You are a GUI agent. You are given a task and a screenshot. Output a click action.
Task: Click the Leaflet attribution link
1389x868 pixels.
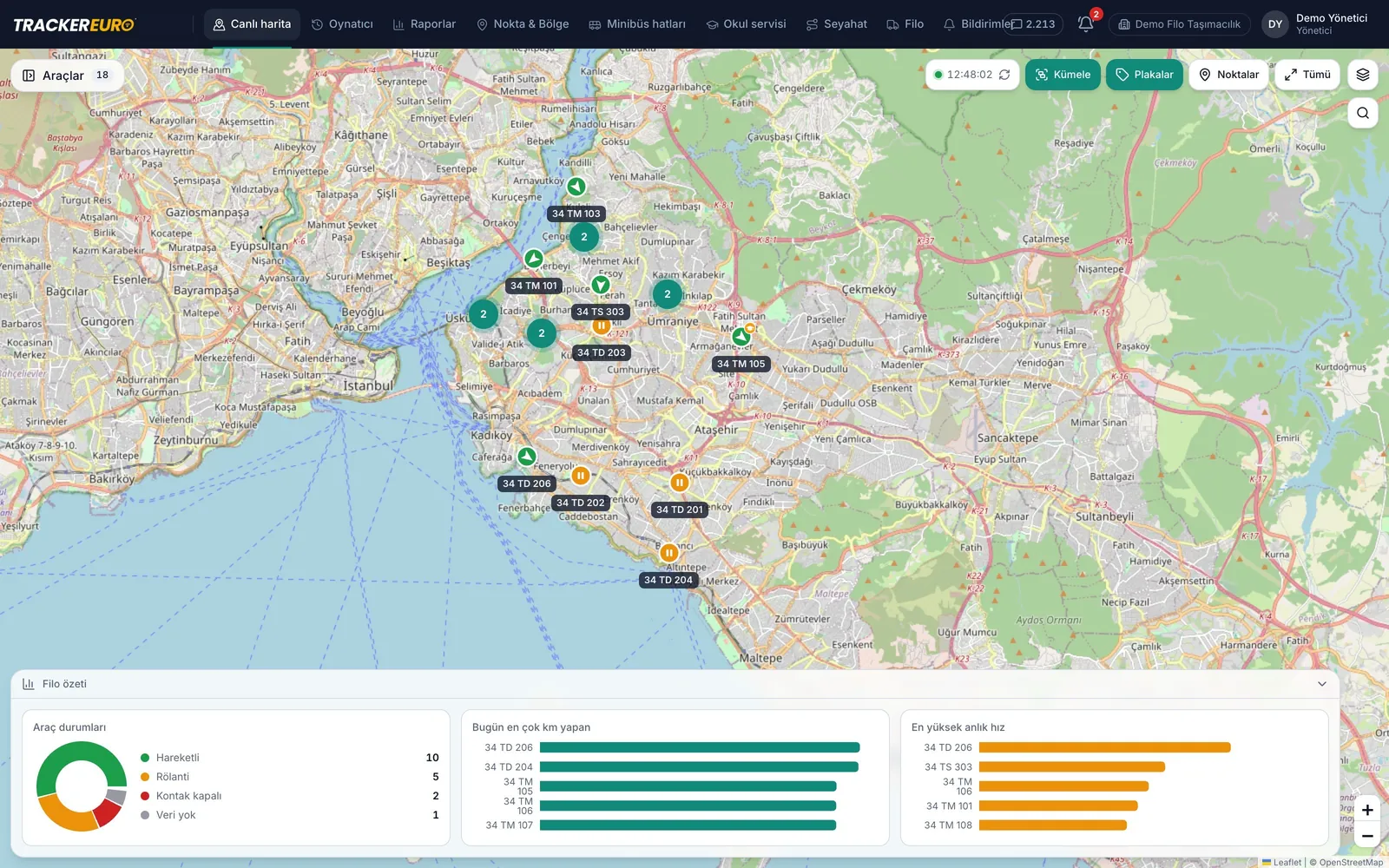[1281, 862]
